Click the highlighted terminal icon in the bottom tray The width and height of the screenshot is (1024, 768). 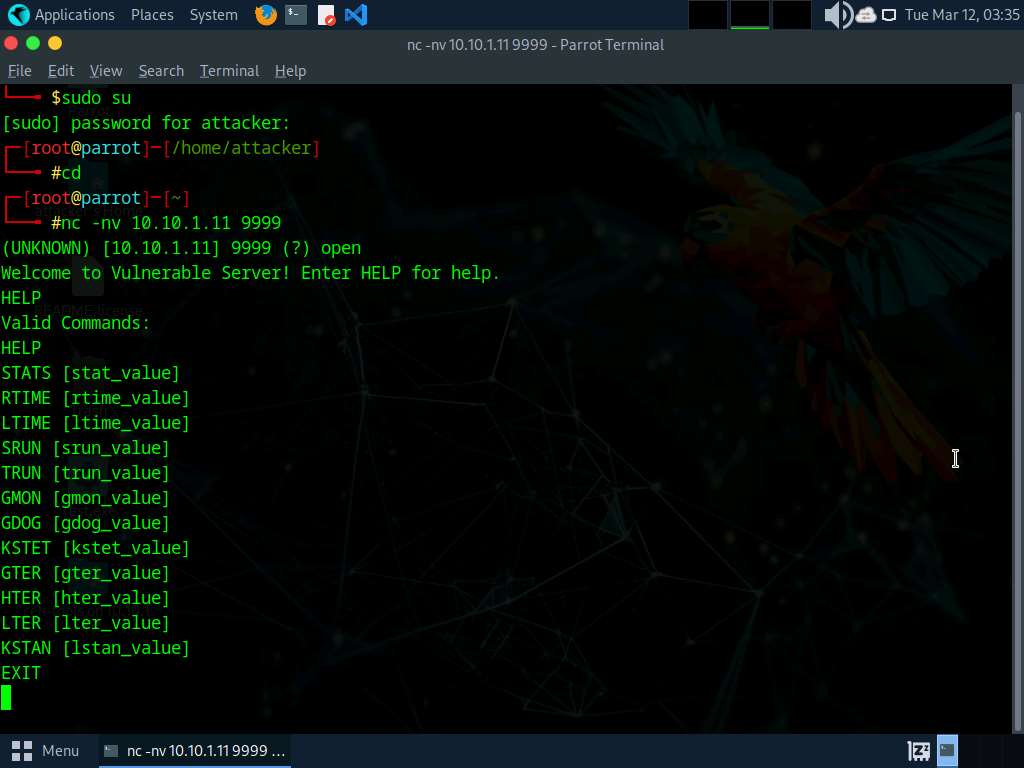point(947,750)
